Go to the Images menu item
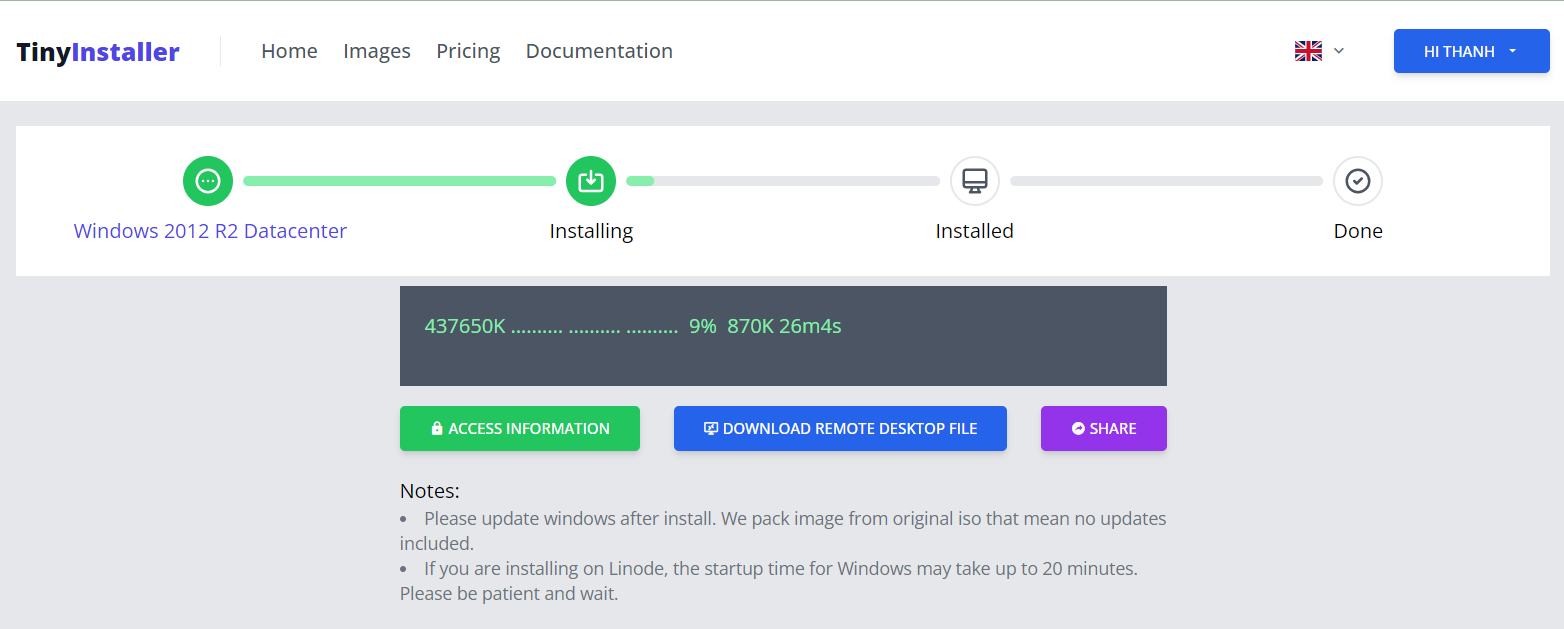This screenshot has height=629, width=1564. [377, 51]
